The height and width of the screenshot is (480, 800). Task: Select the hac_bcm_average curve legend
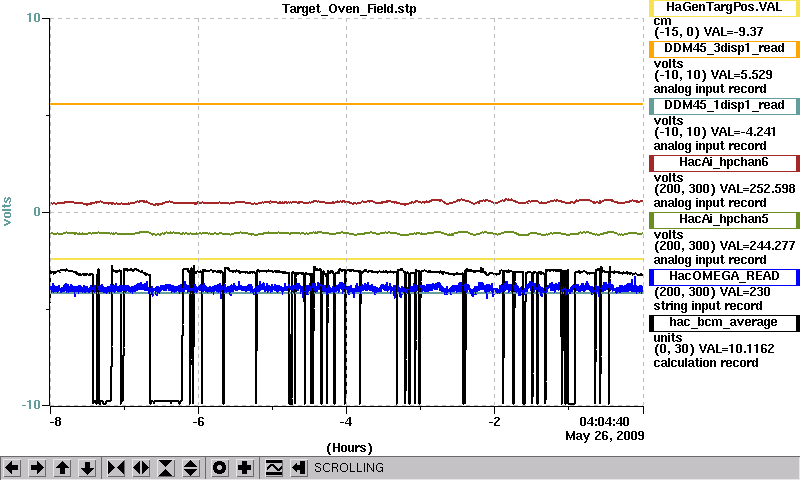724,323
